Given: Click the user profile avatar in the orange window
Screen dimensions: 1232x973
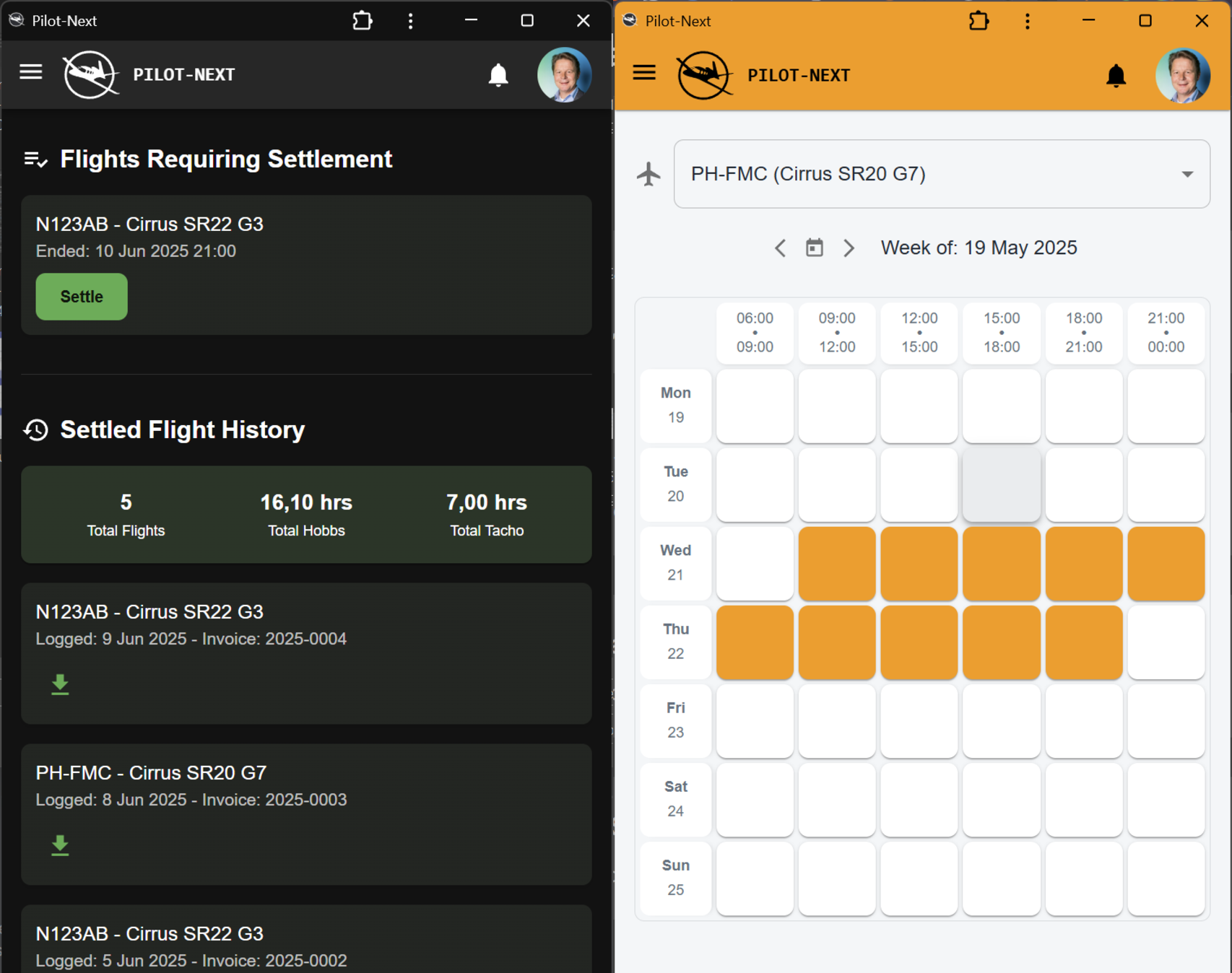Looking at the screenshot, I should [x=1182, y=74].
